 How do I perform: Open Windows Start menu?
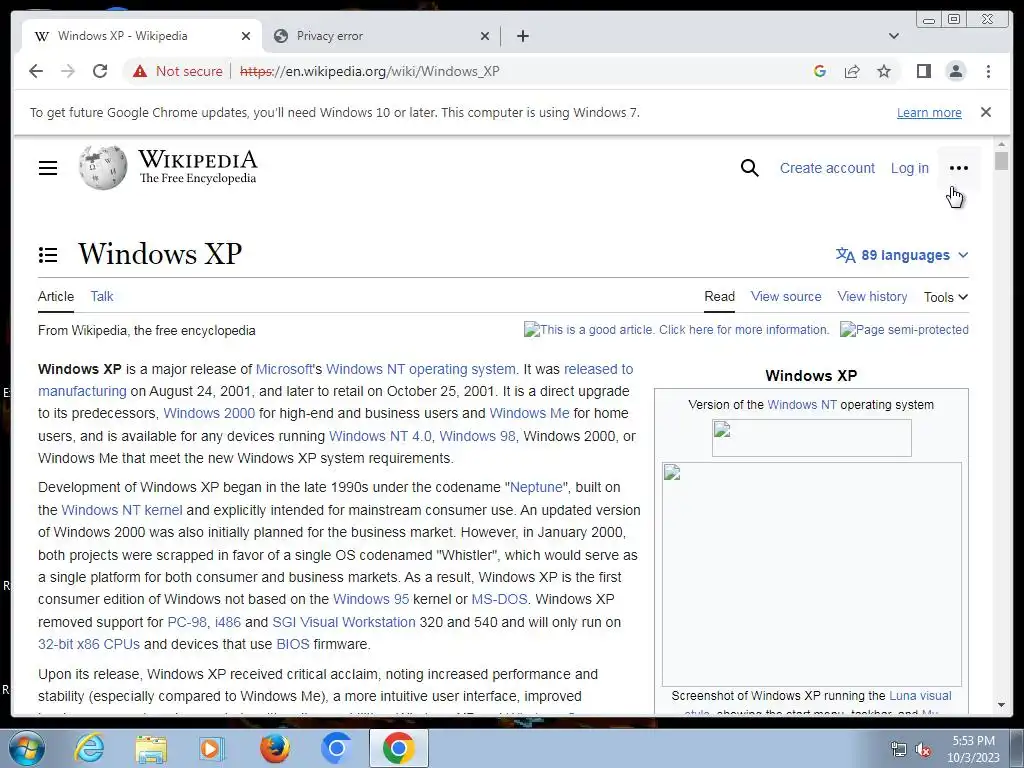(x=26, y=748)
